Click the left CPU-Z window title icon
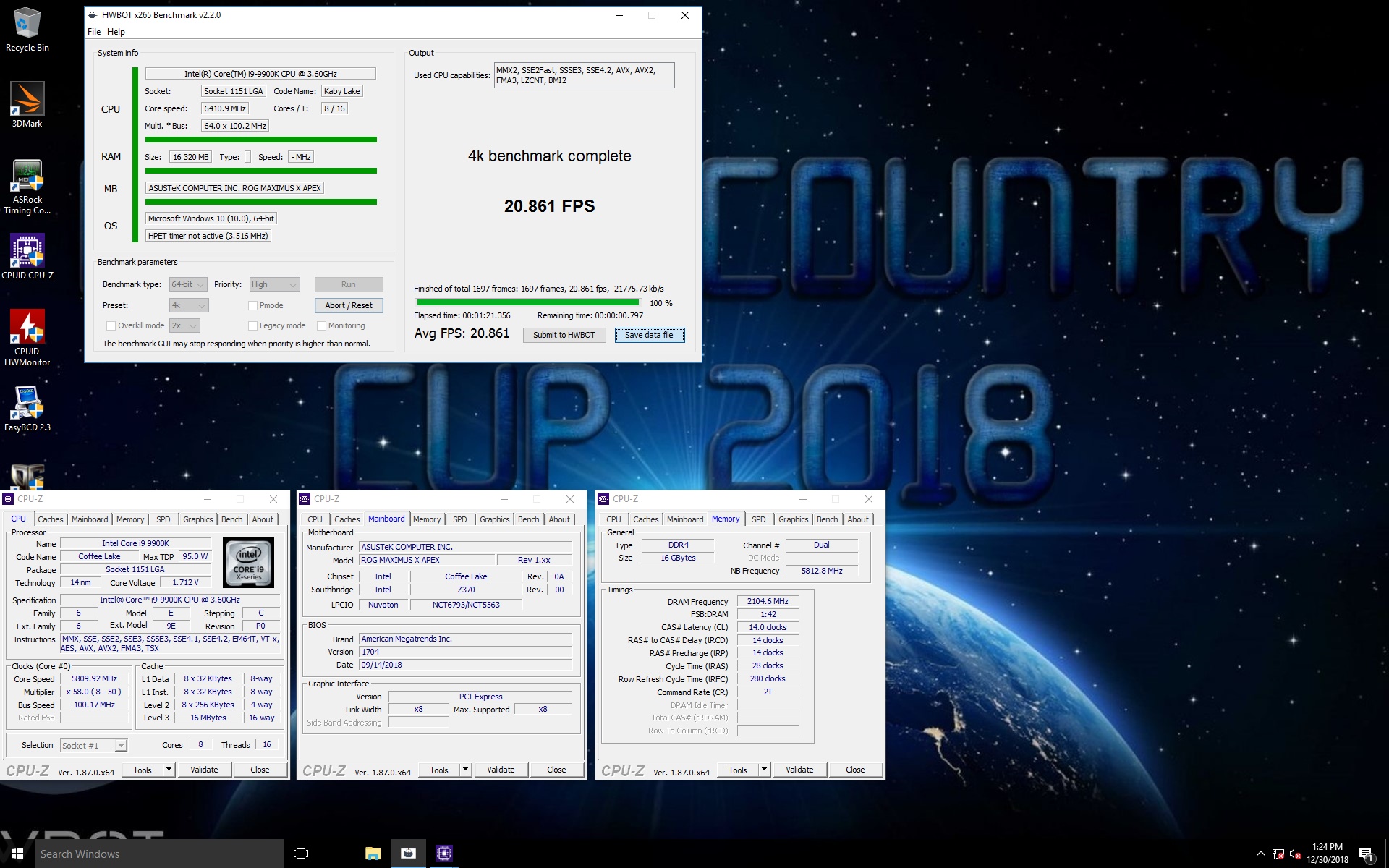 8,499
